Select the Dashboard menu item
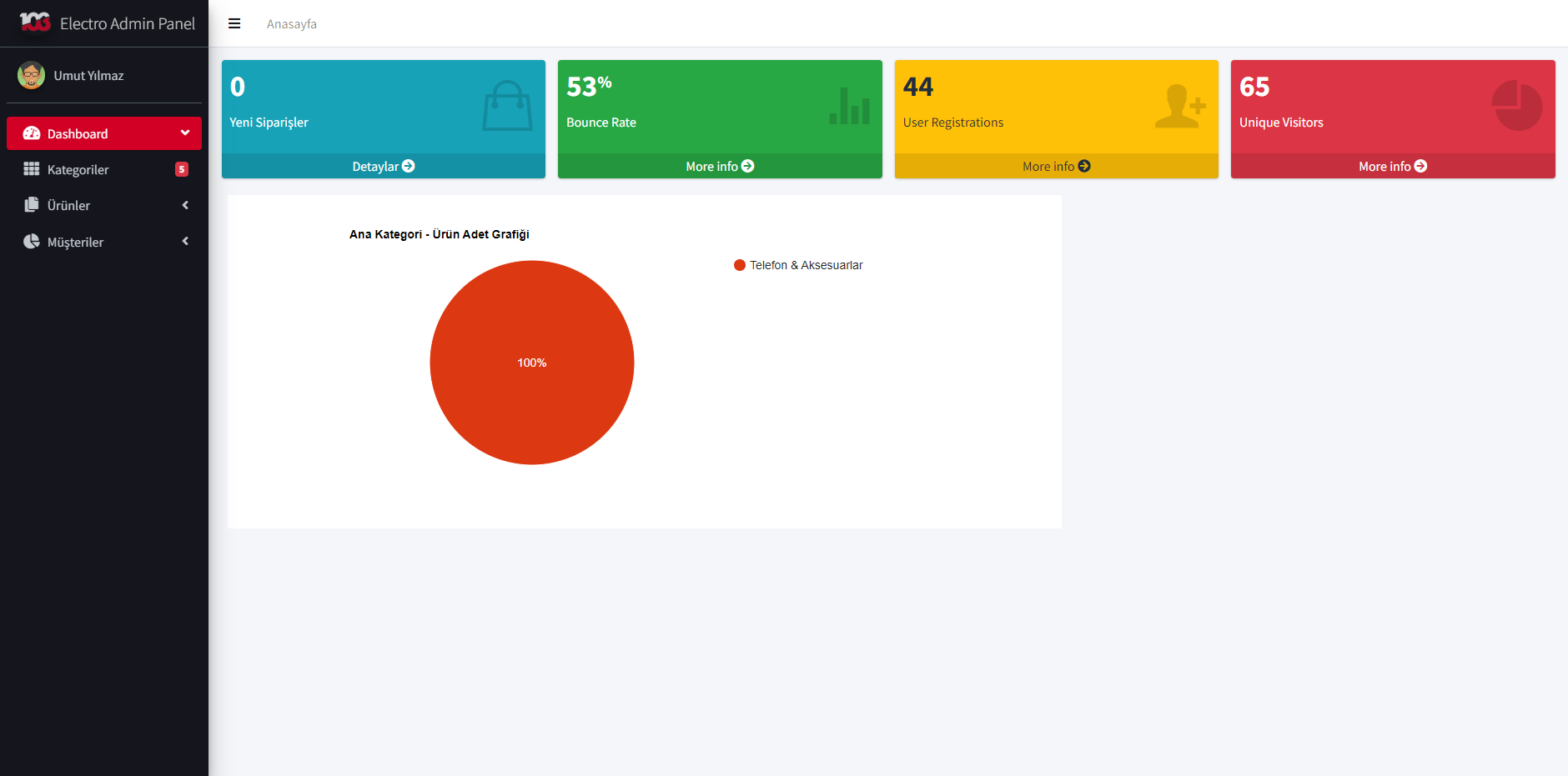Viewport: 1568px width, 776px height. pyautogui.click(x=78, y=134)
